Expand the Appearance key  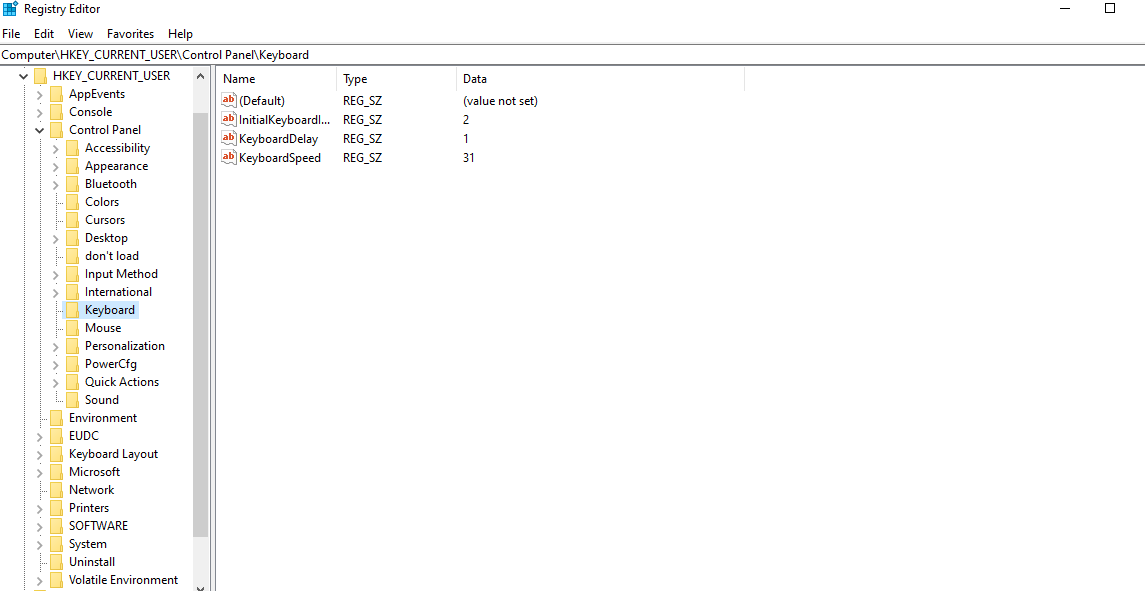point(55,167)
